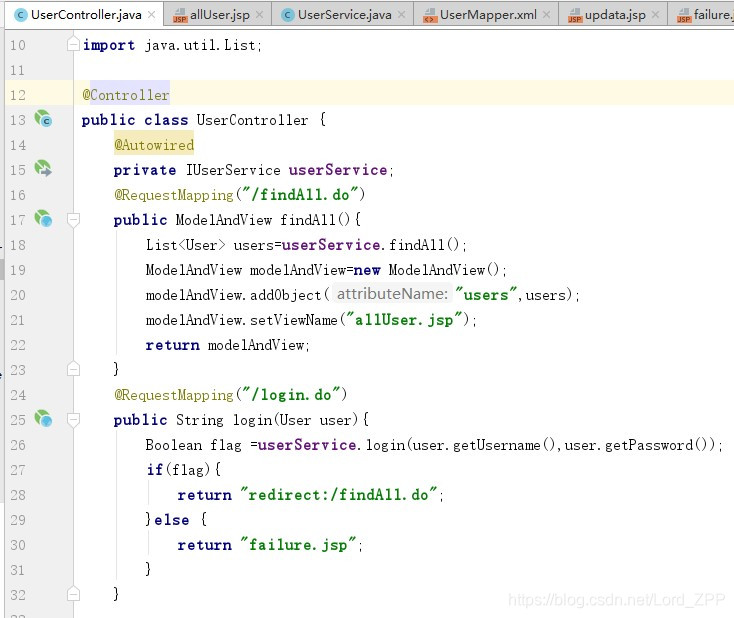Close the UserMapper.xml tab
This screenshot has width=734, height=618.
coord(546,15)
